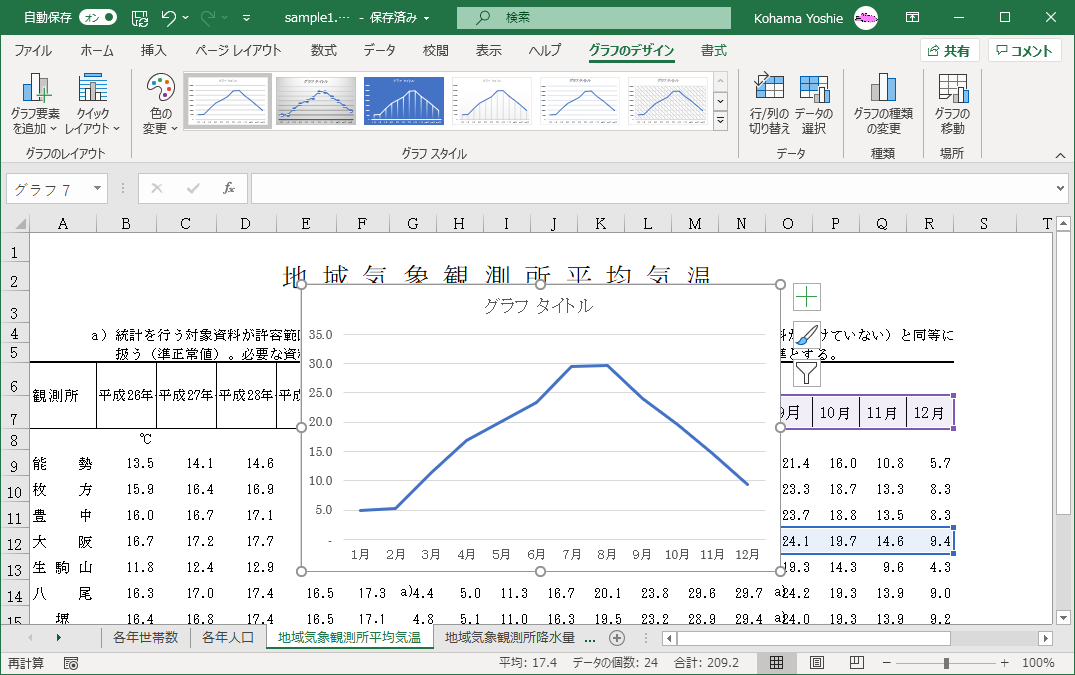This screenshot has width=1075, height=675.
Task: Open Select Data (データの選択) icon
Action: coord(813,90)
